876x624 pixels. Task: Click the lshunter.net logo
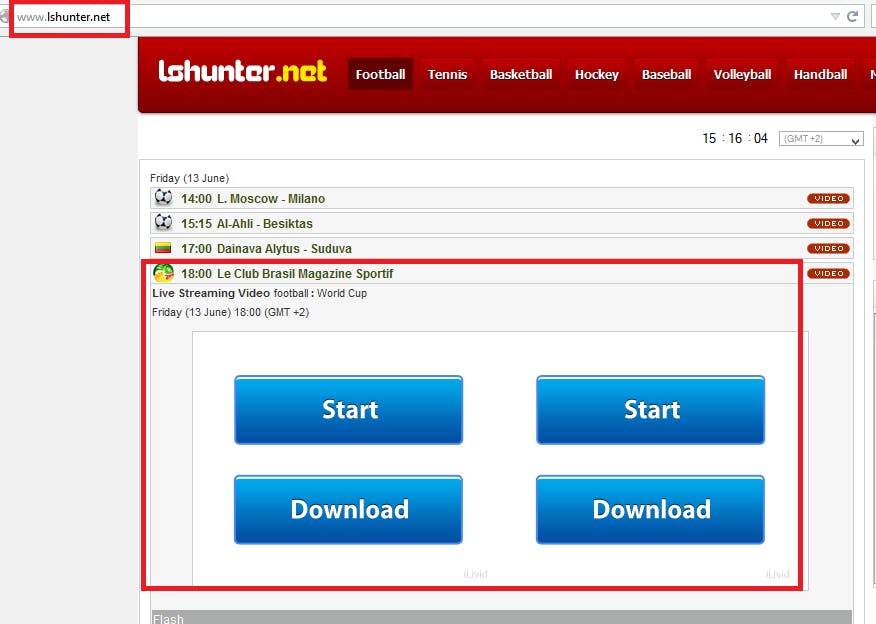pyautogui.click(x=242, y=72)
